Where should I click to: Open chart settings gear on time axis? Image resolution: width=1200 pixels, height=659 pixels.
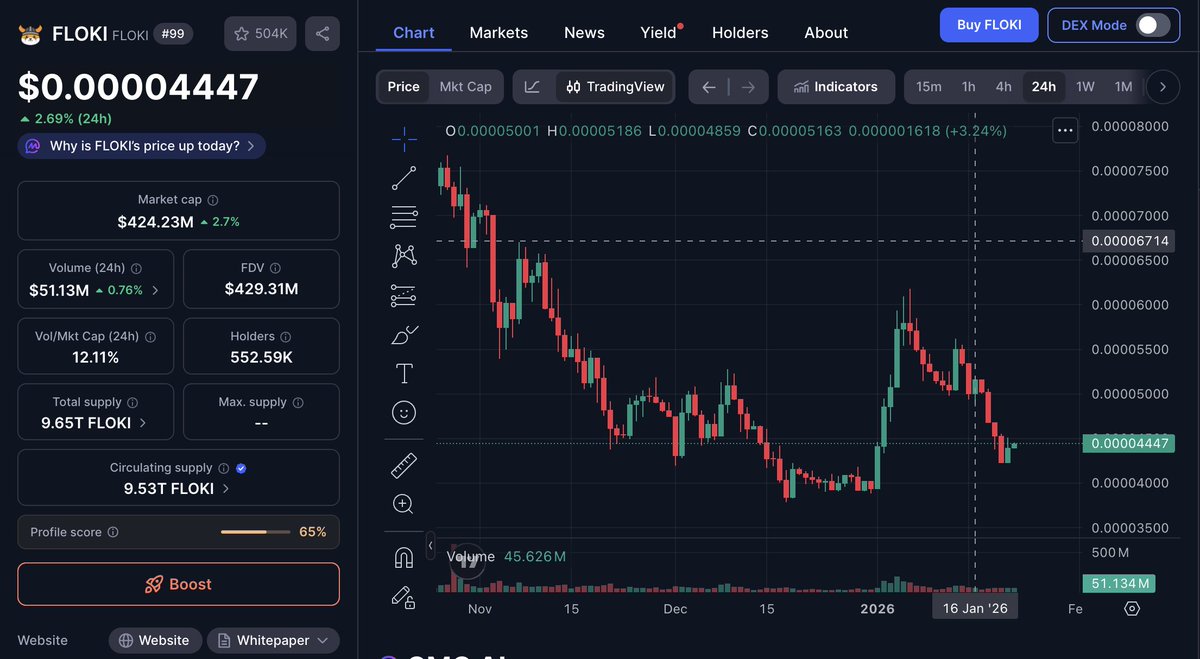(x=1132, y=608)
